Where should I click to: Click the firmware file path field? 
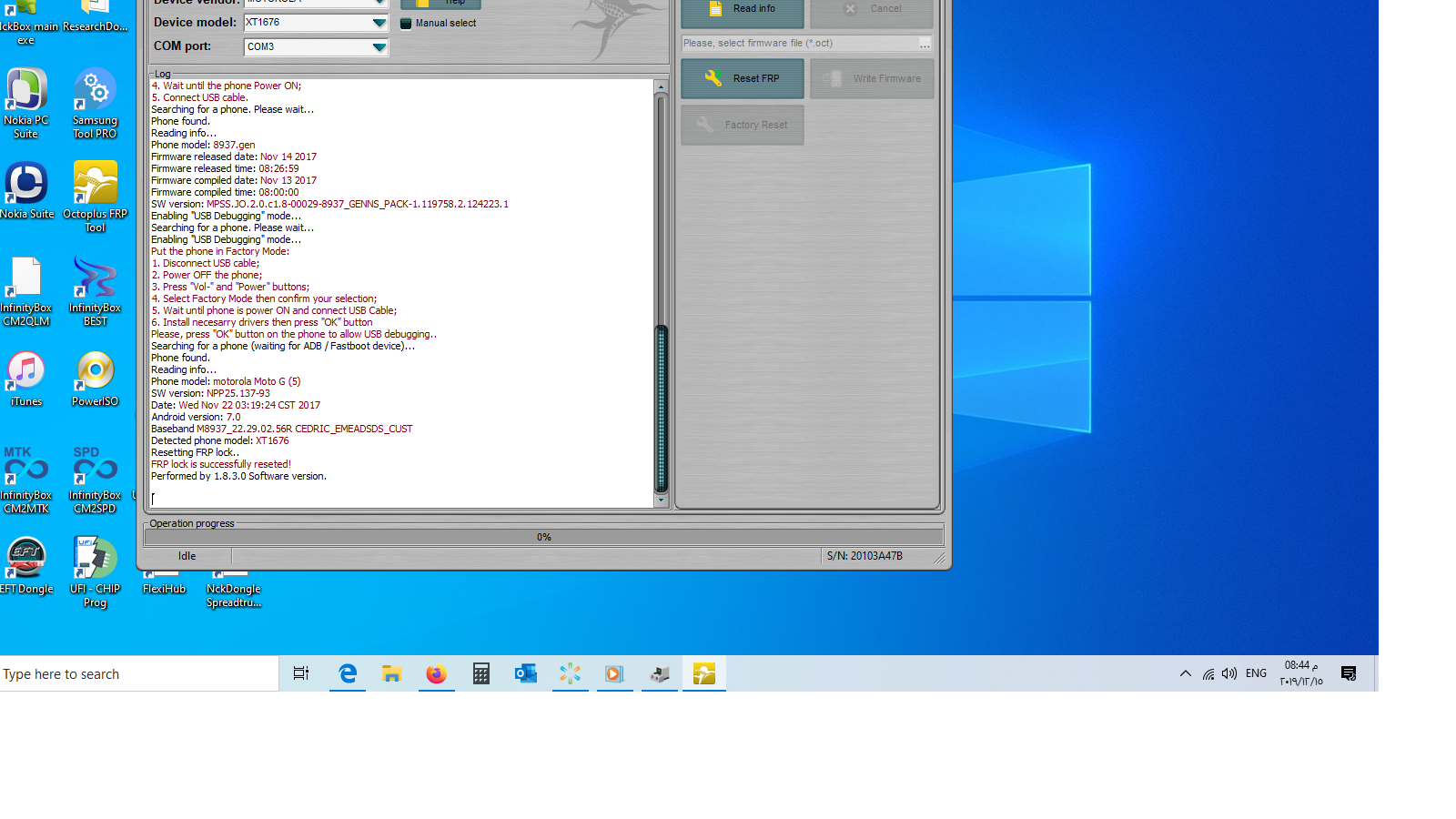[x=799, y=43]
